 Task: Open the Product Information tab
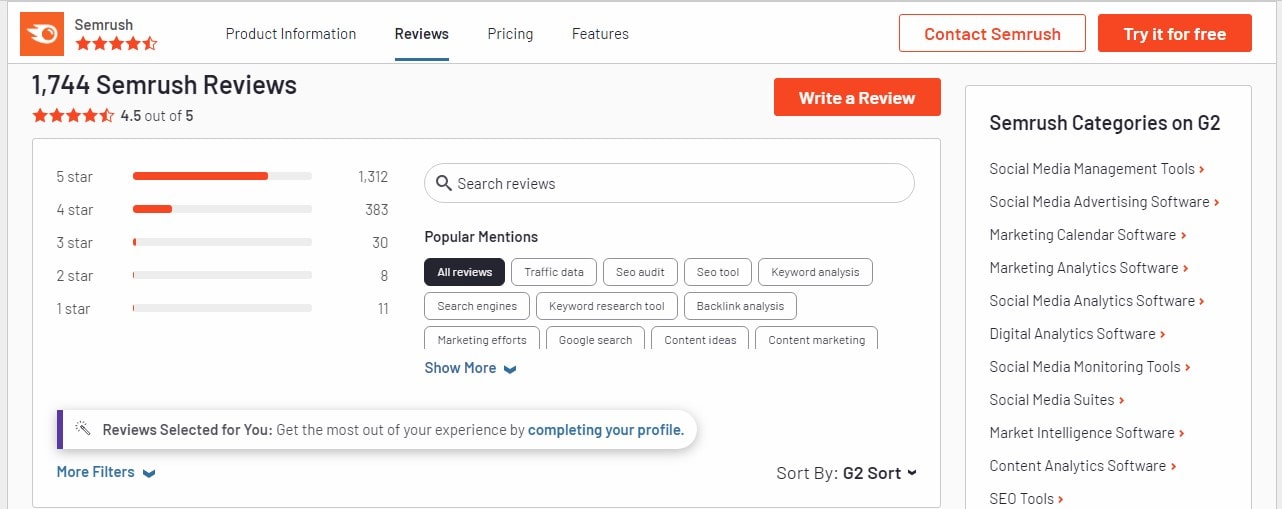[x=291, y=34]
